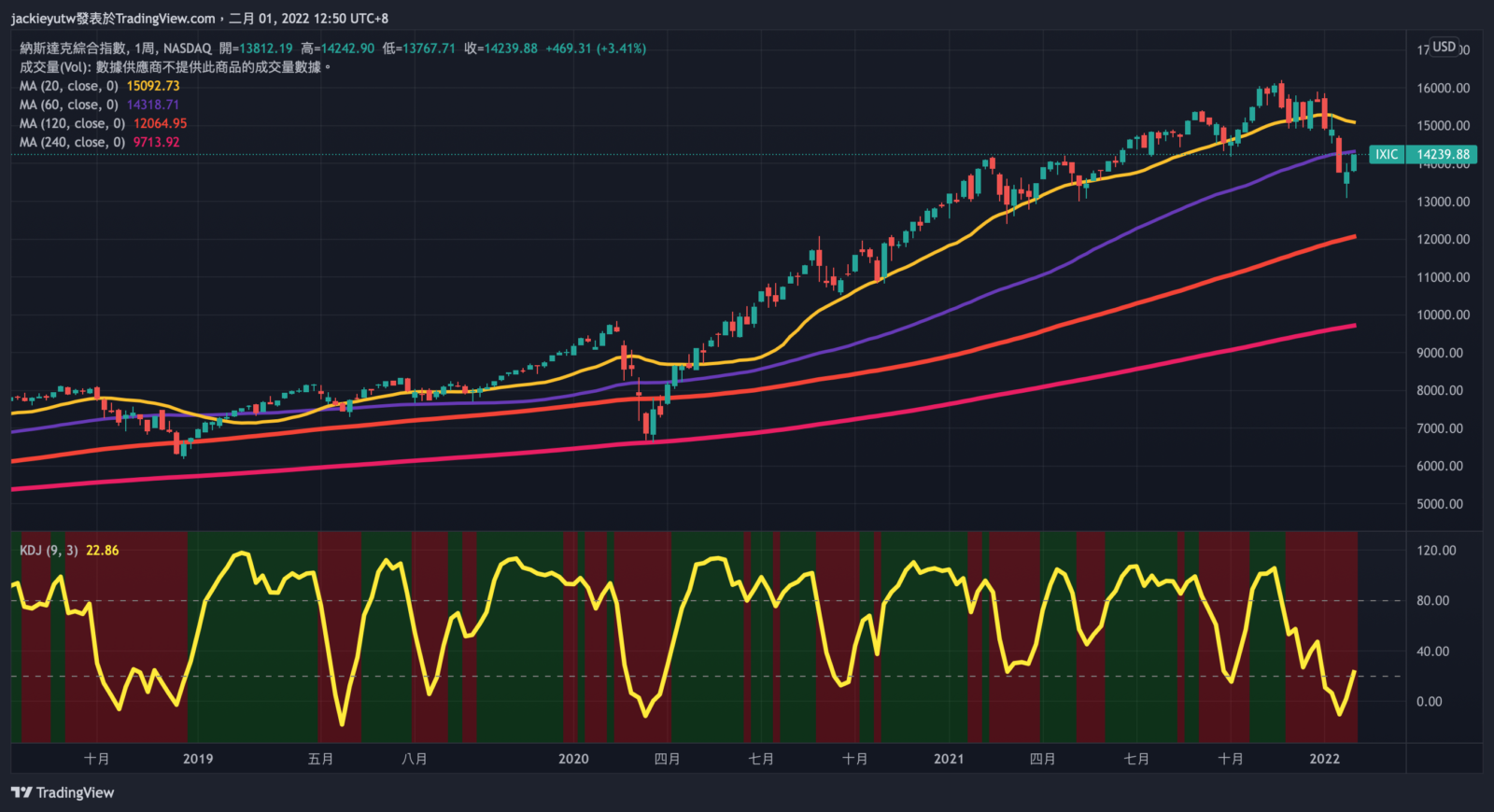The width and height of the screenshot is (1494, 812).
Task: Select the MA (240, close, 0) legend
Action: [x=72, y=142]
